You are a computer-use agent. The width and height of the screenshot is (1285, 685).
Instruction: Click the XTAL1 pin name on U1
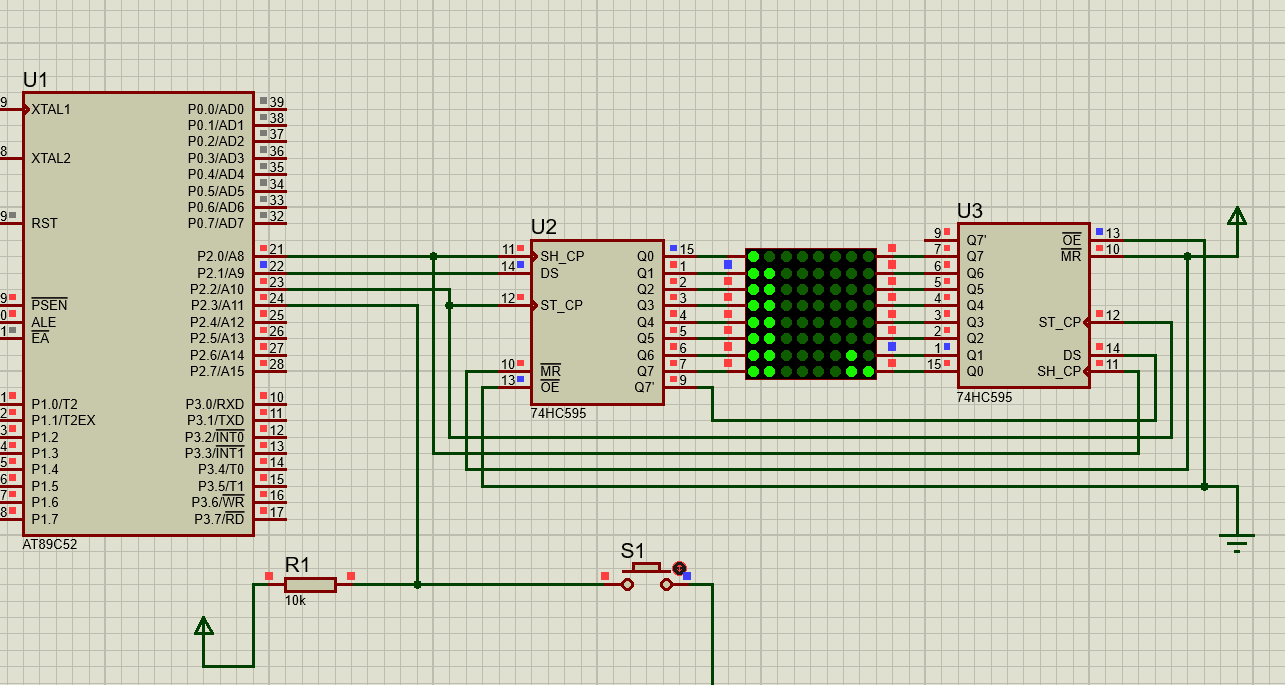51,109
